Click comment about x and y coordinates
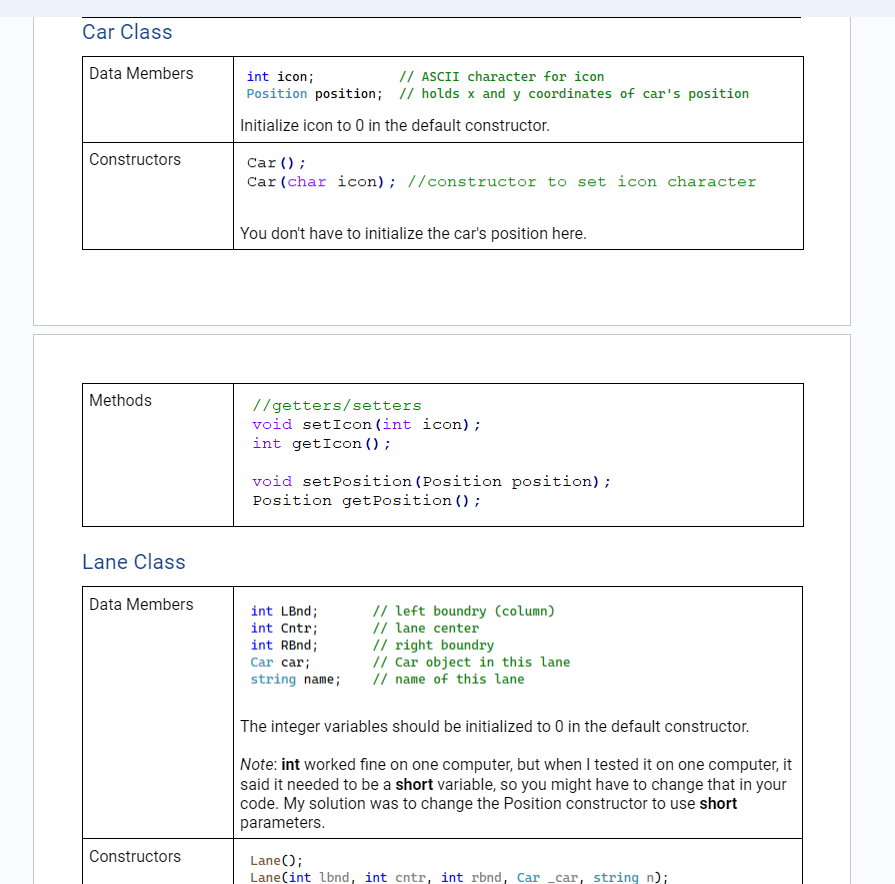Screen dimensions: 895x884 (574, 94)
